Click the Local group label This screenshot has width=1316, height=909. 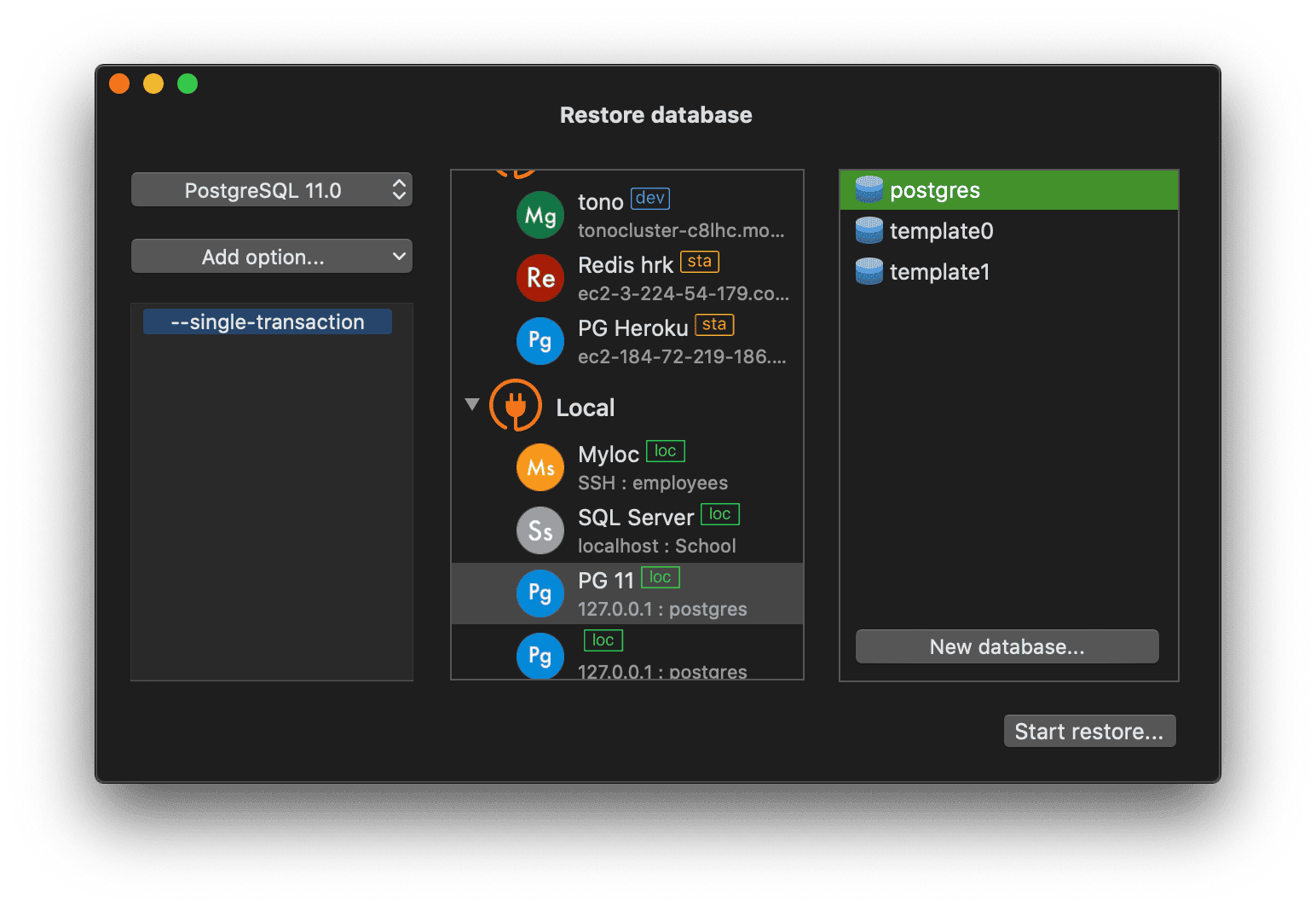[586, 408]
